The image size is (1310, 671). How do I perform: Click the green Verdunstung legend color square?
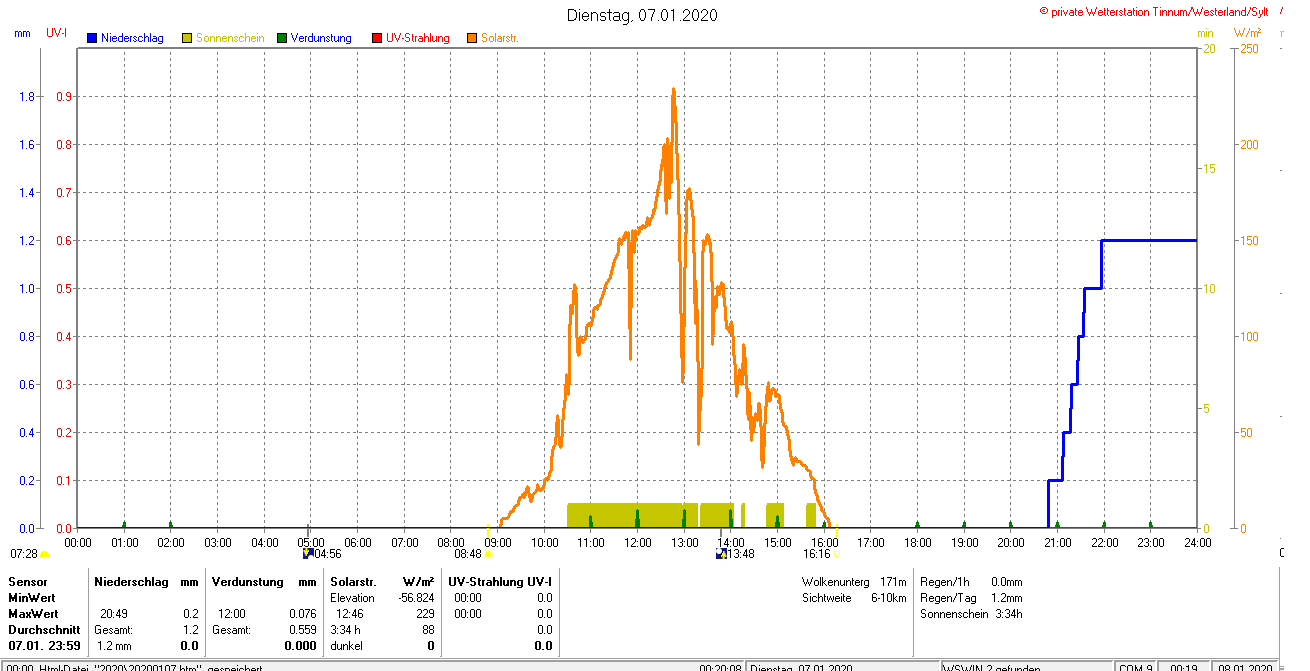pyautogui.click(x=282, y=38)
